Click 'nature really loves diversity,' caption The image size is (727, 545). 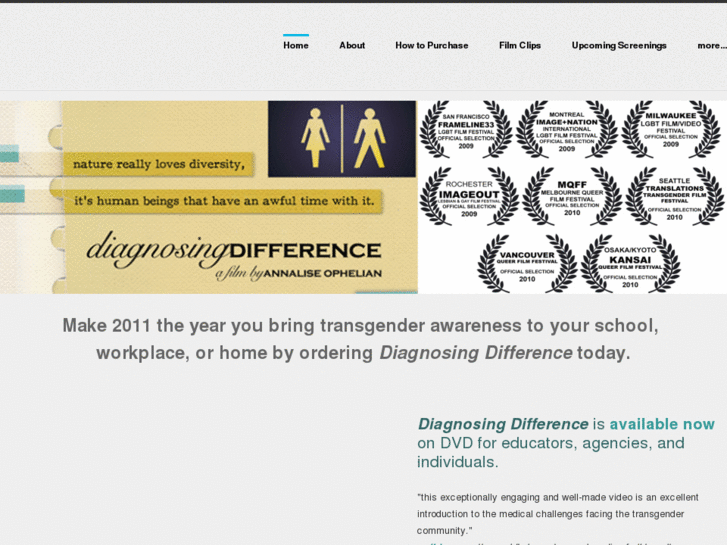click(159, 164)
